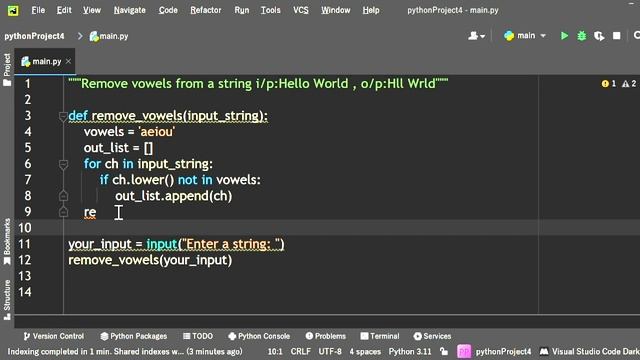Open the Edit menu
Screen dimensions: 640x360
[64, 10]
